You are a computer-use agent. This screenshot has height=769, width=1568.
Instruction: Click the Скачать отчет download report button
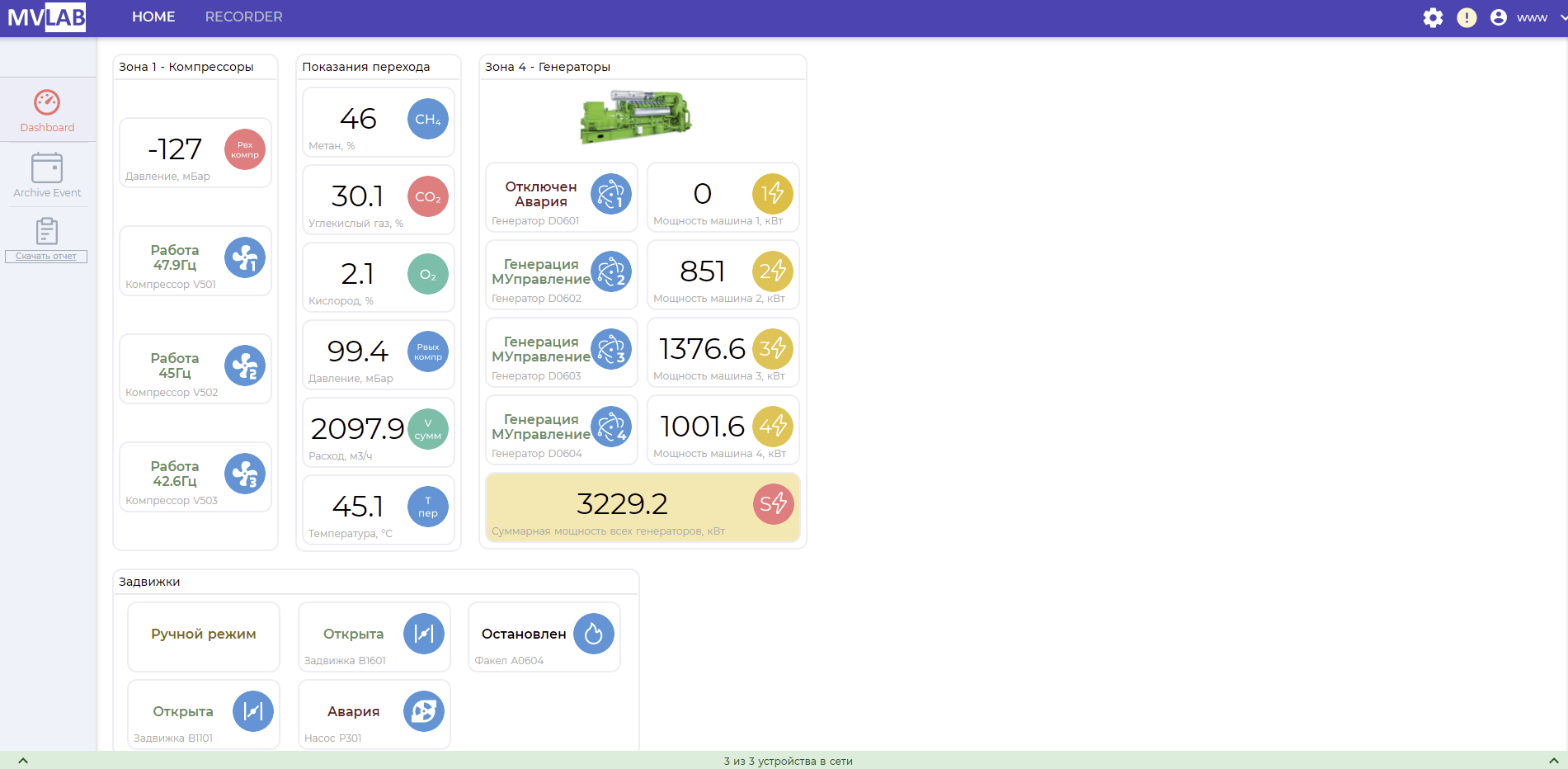[46, 256]
